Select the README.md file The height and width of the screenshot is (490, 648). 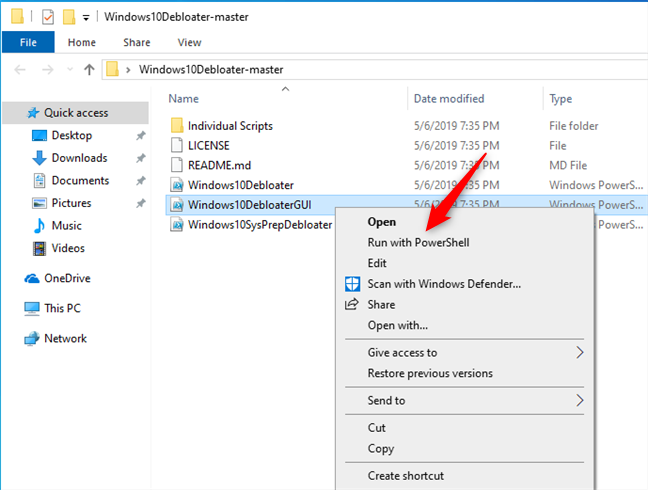tap(219, 165)
